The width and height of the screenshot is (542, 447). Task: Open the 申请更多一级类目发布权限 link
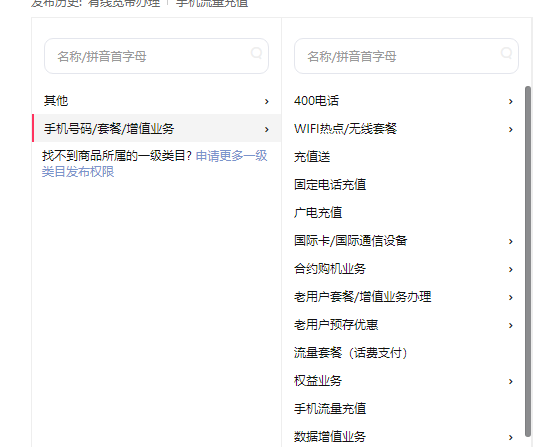tap(155, 164)
